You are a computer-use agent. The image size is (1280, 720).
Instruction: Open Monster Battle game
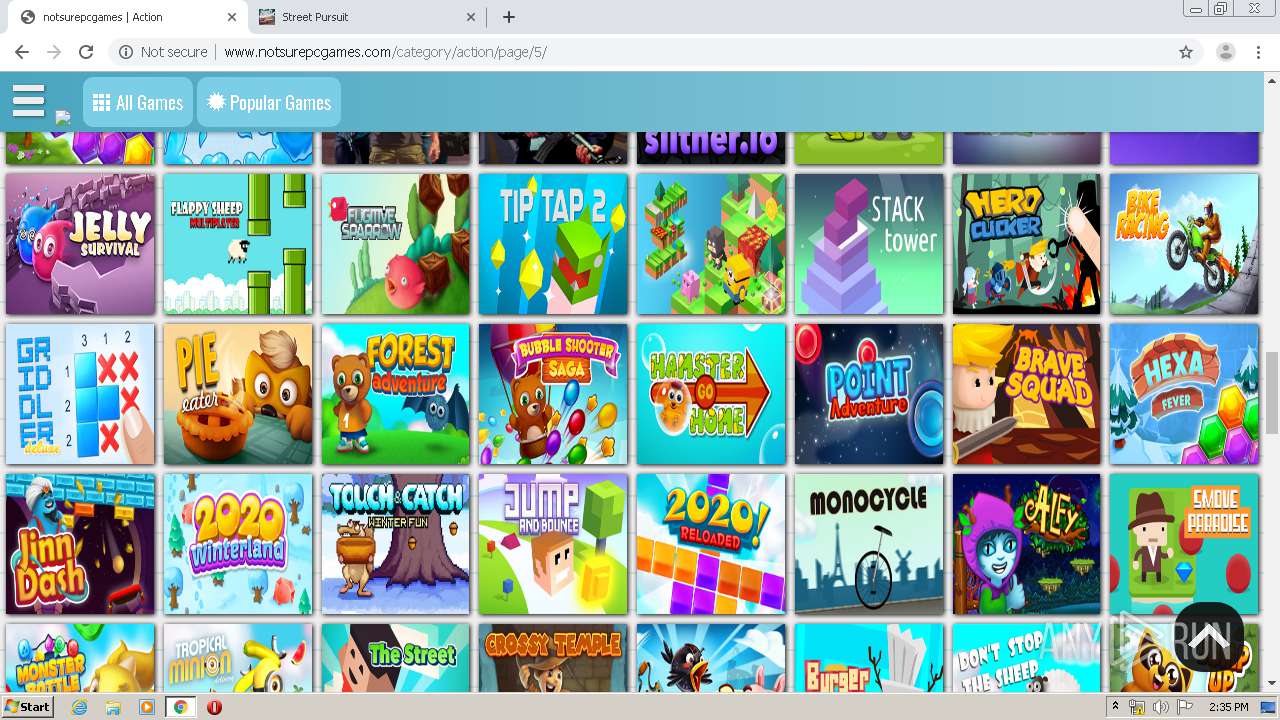[80, 658]
